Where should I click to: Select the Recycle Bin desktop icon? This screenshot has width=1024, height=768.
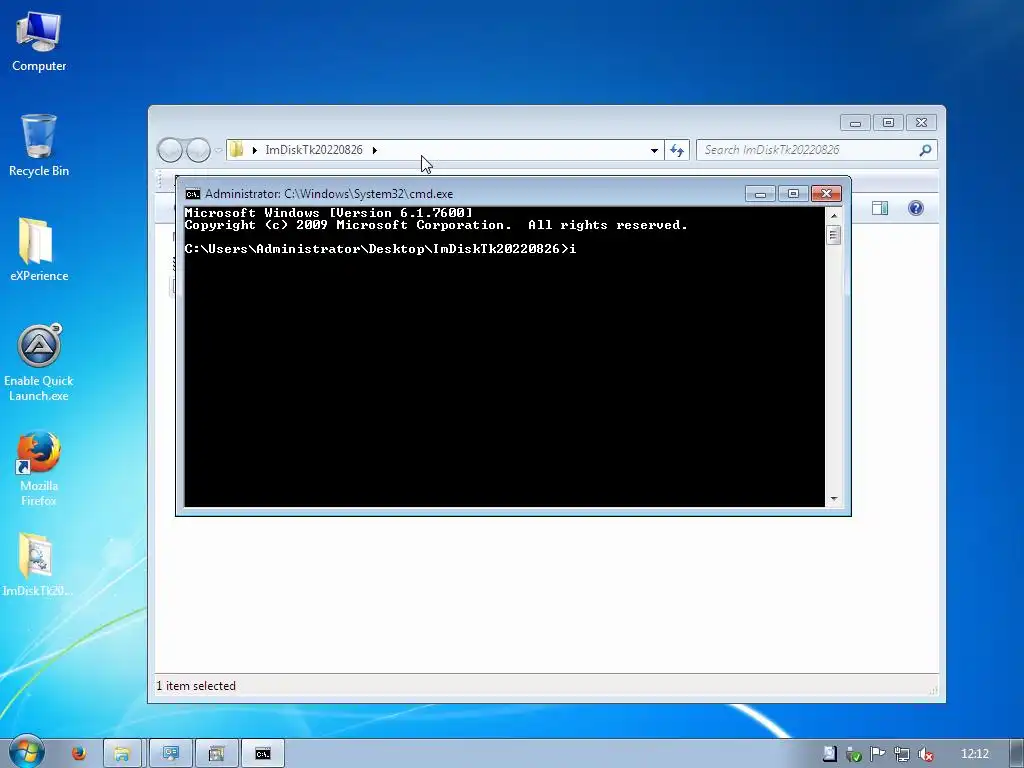[x=39, y=145]
